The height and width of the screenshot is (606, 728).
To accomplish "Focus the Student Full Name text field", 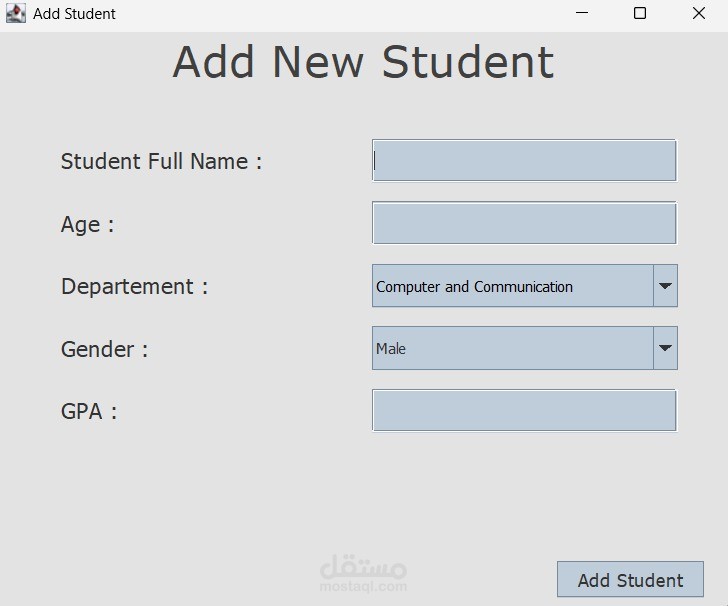I will 524,161.
